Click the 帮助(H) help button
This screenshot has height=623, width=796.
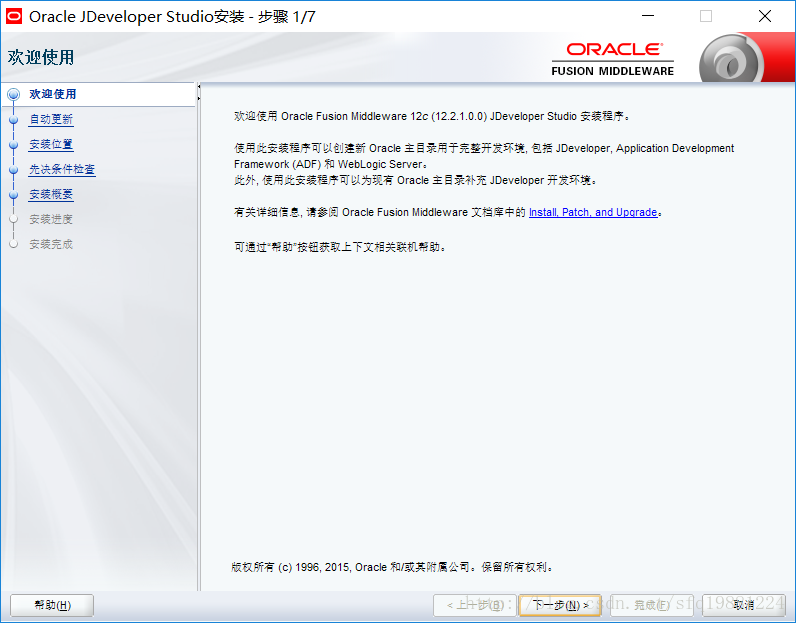pos(52,605)
